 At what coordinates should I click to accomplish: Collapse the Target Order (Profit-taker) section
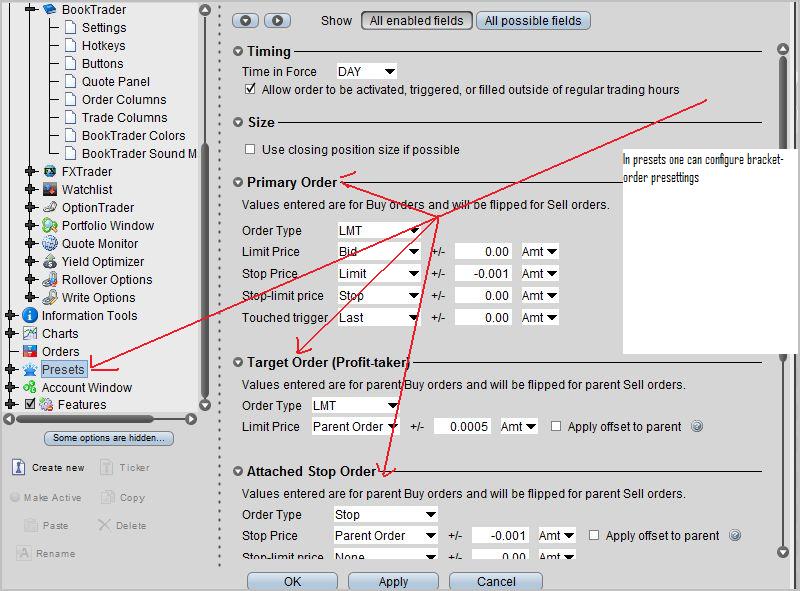click(x=238, y=362)
